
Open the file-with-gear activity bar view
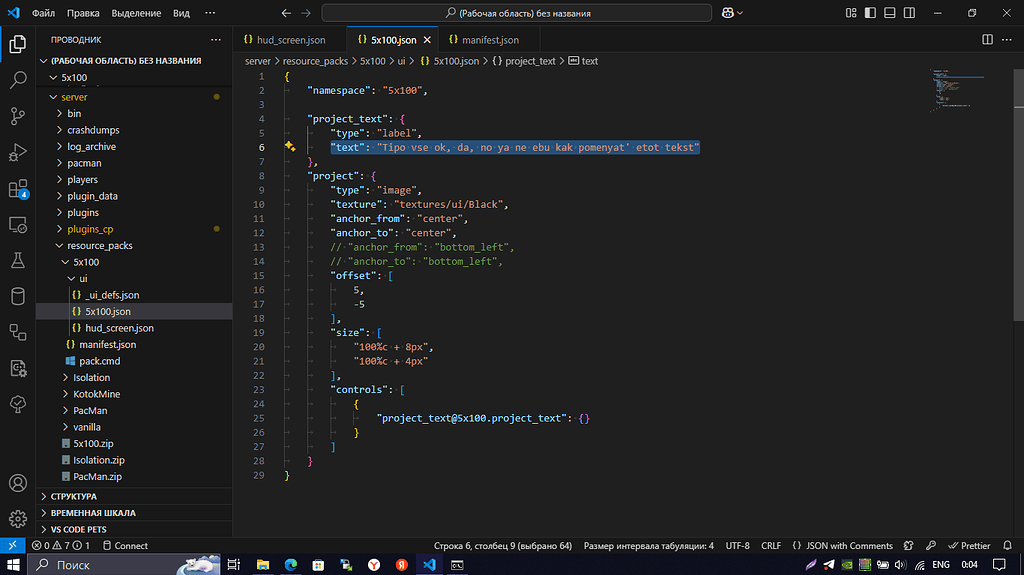coord(18,369)
